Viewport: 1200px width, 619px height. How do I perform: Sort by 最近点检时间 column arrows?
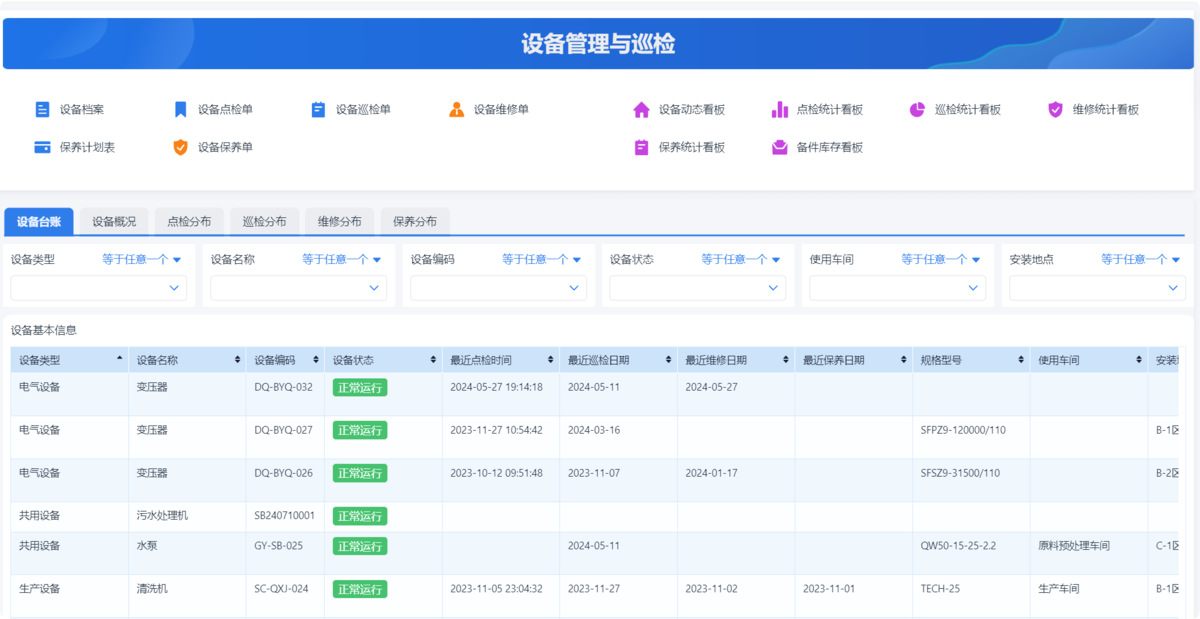(x=551, y=360)
